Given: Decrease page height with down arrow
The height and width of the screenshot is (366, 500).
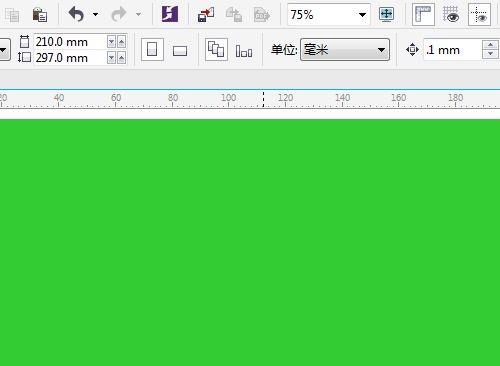Looking at the screenshot, I should click(x=111, y=58).
